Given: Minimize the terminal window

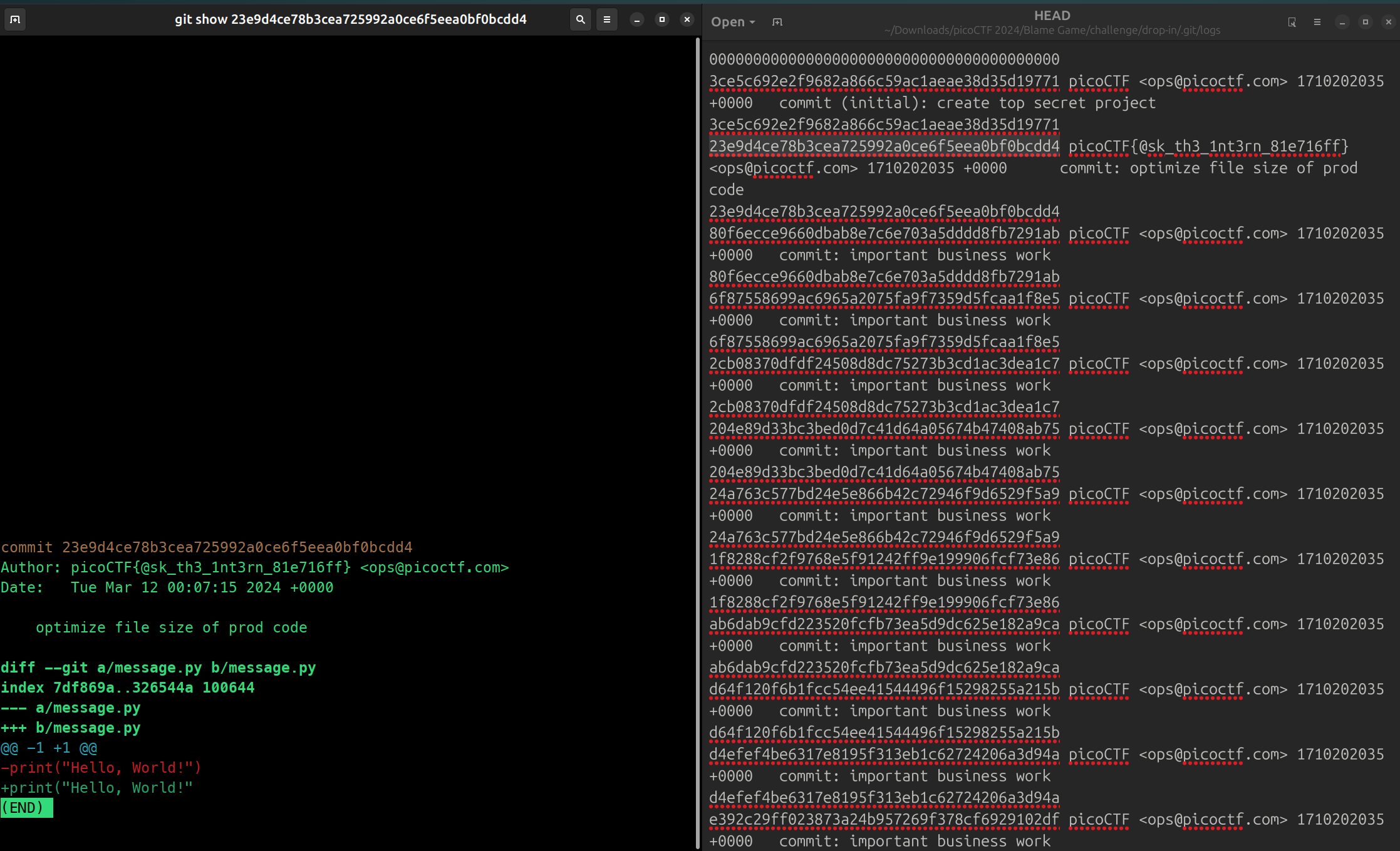Looking at the screenshot, I should [x=637, y=19].
